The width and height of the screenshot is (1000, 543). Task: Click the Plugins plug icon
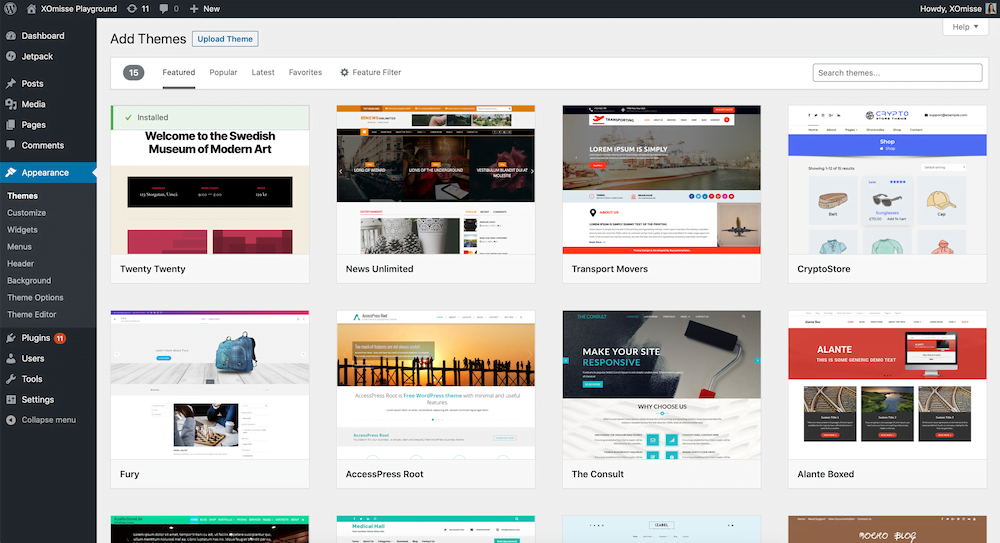11,338
